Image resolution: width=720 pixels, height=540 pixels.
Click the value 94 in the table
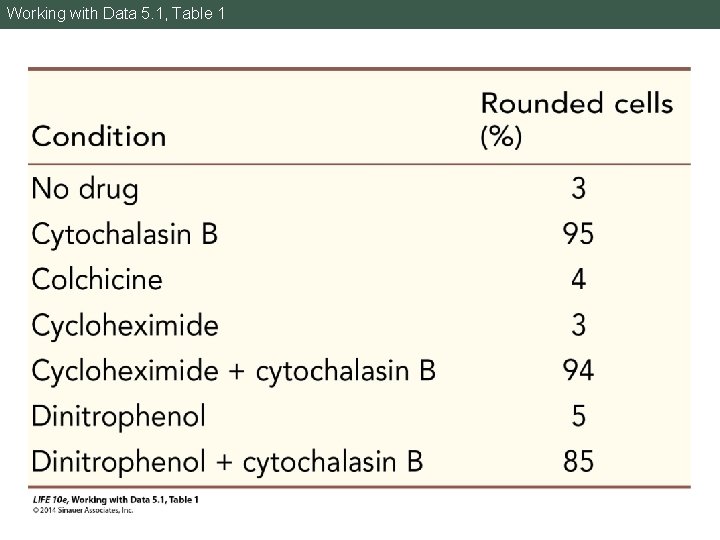578,371
